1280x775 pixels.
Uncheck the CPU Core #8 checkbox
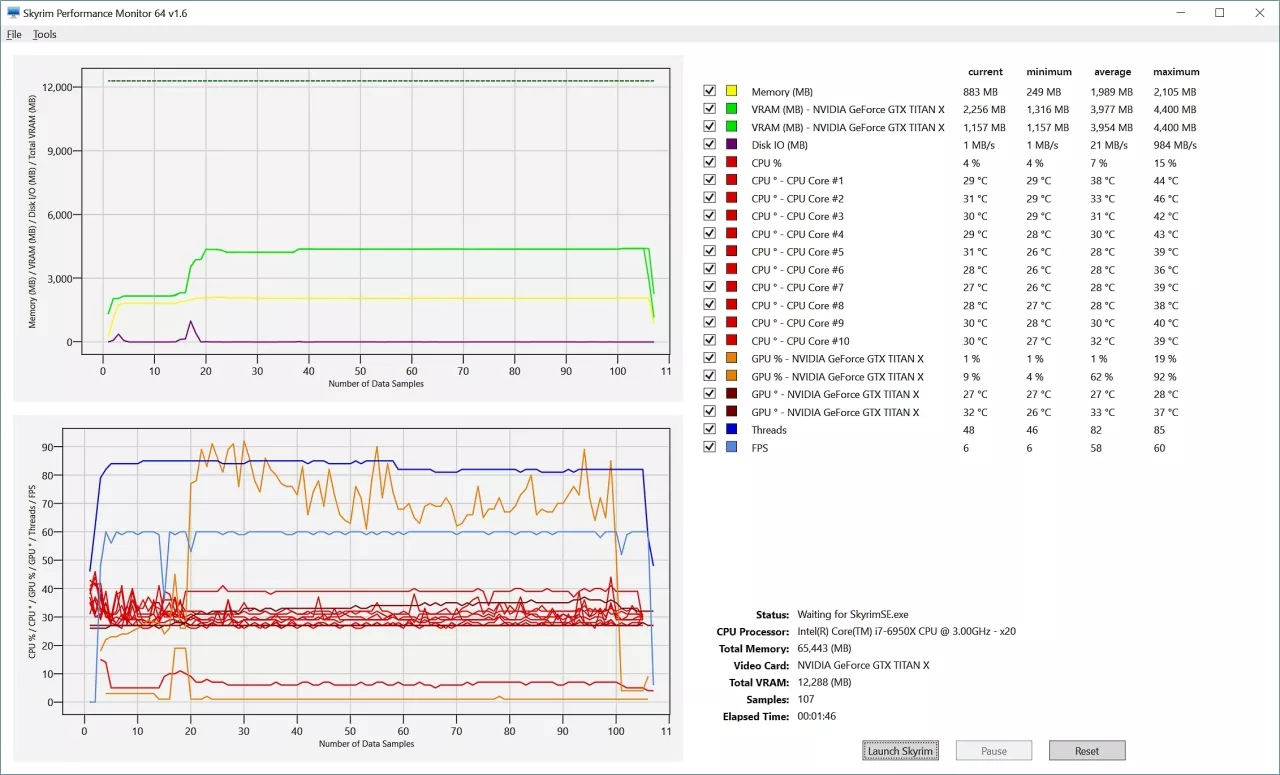[710, 306]
